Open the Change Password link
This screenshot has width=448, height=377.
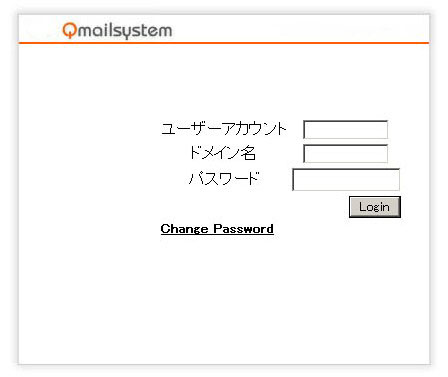point(217,229)
